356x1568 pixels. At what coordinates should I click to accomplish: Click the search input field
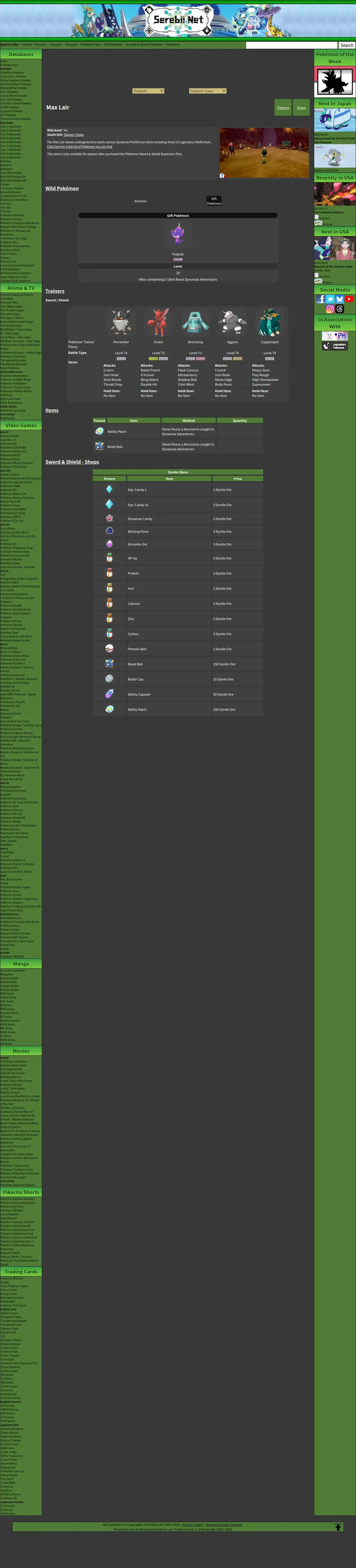point(292,45)
